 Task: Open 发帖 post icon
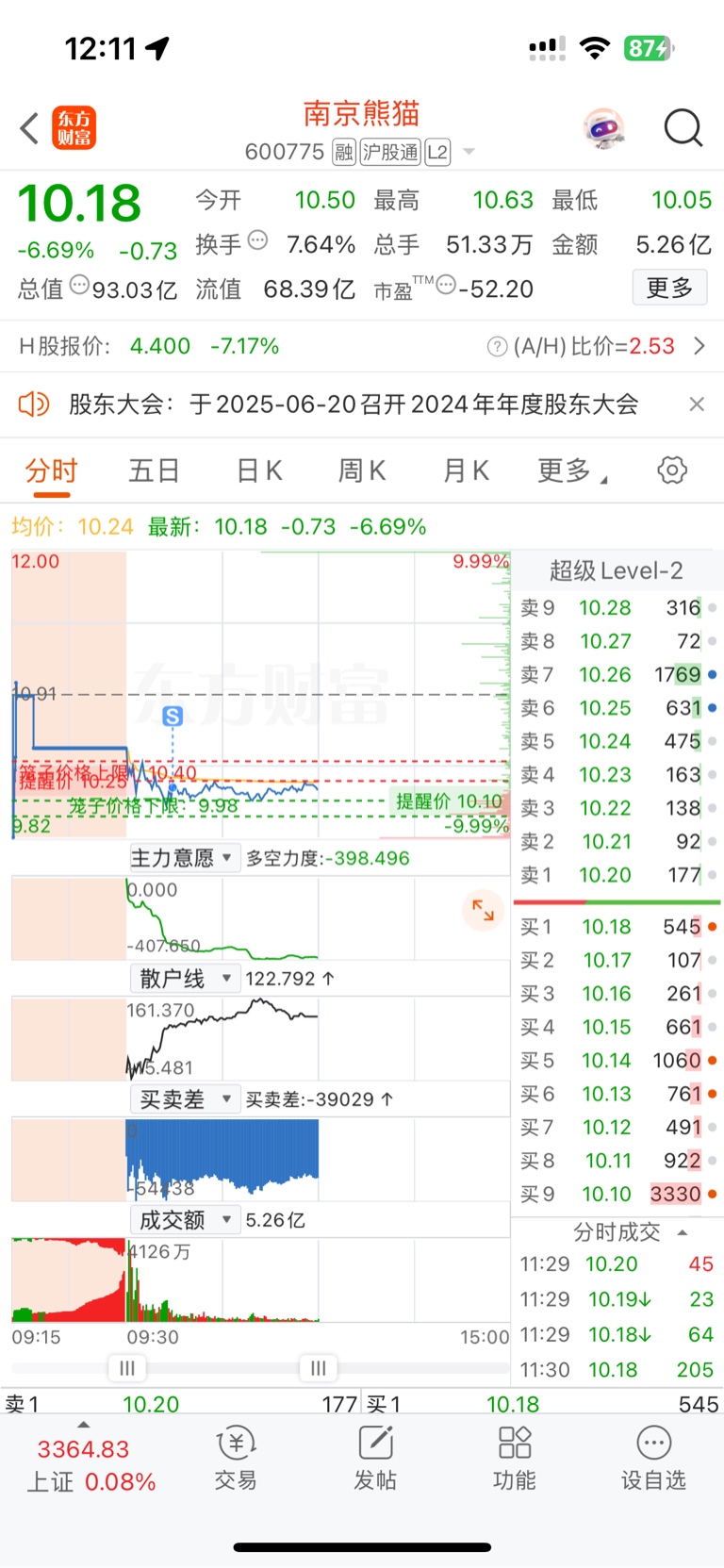pos(375,1457)
